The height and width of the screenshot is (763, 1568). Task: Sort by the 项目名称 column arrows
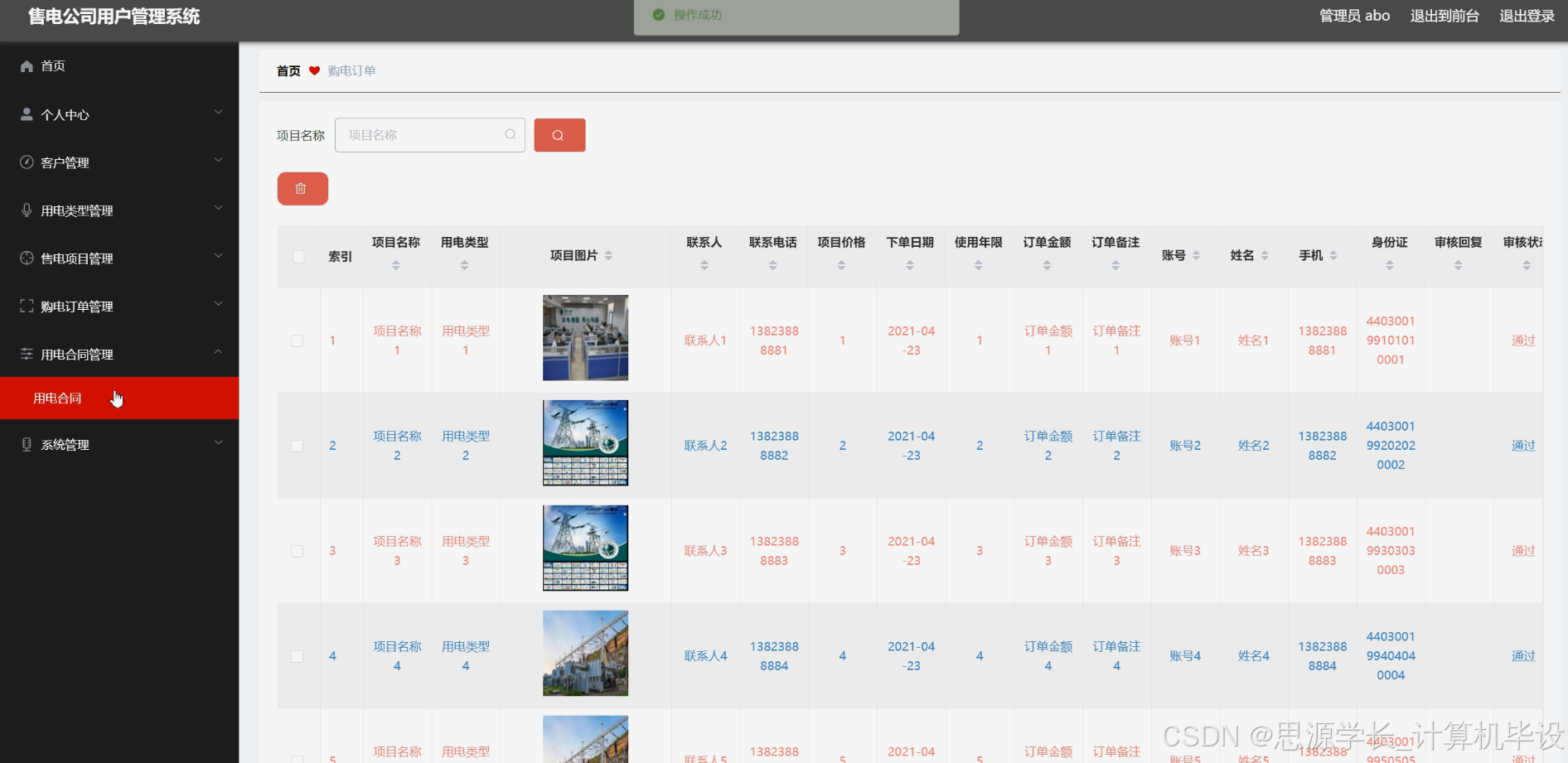pos(396,265)
